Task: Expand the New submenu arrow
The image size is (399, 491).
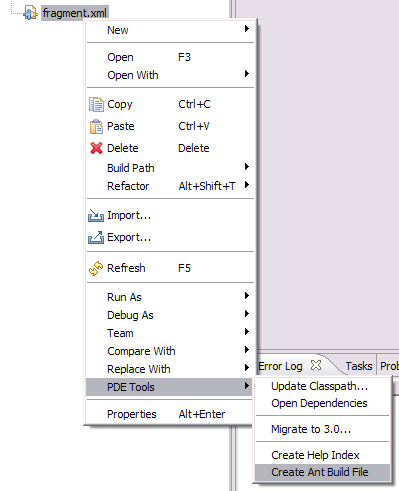Action: pyautogui.click(x=247, y=29)
